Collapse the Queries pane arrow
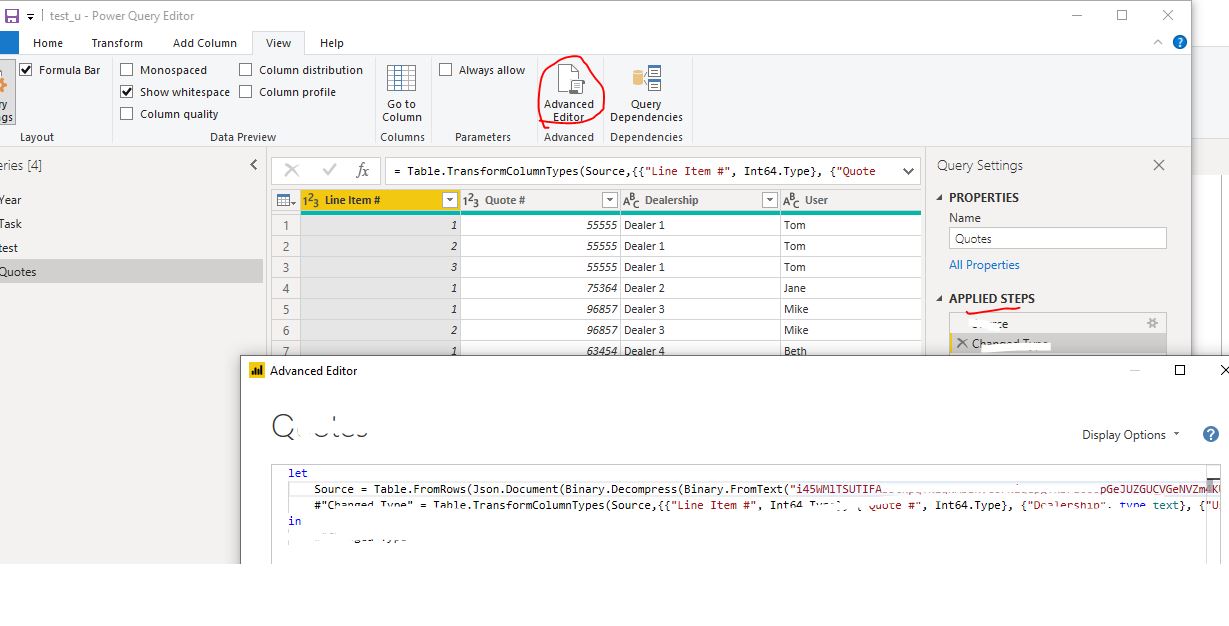Screen dimensions: 1229x626 tap(254, 165)
